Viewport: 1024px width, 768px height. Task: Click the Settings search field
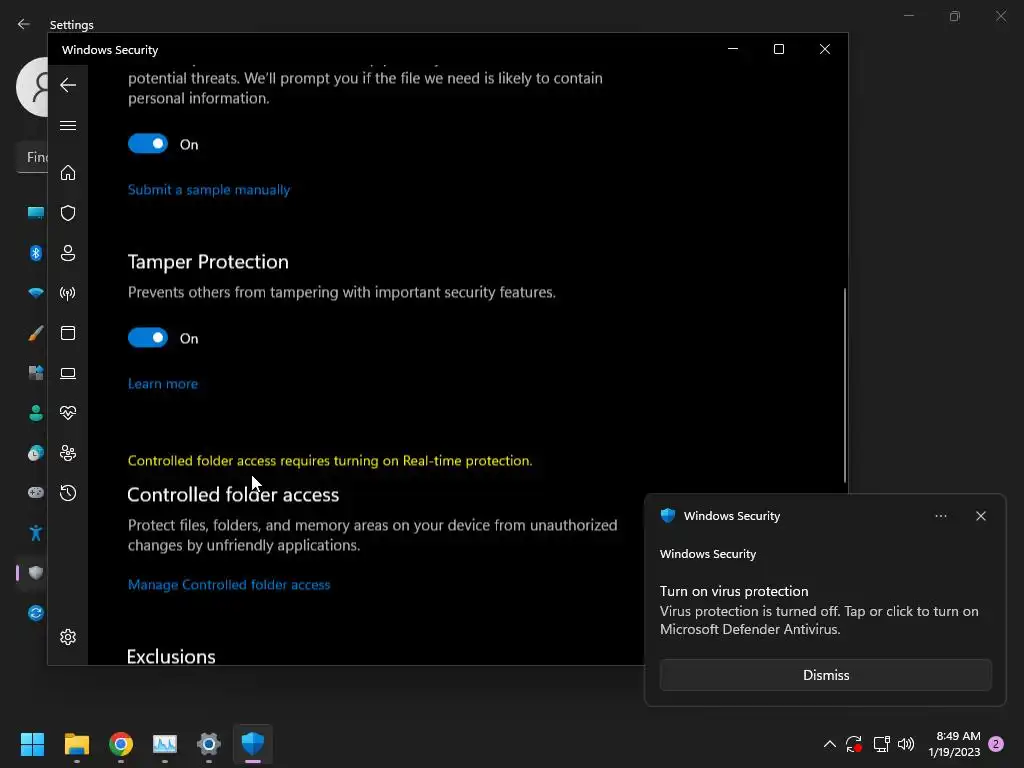tap(32, 157)
